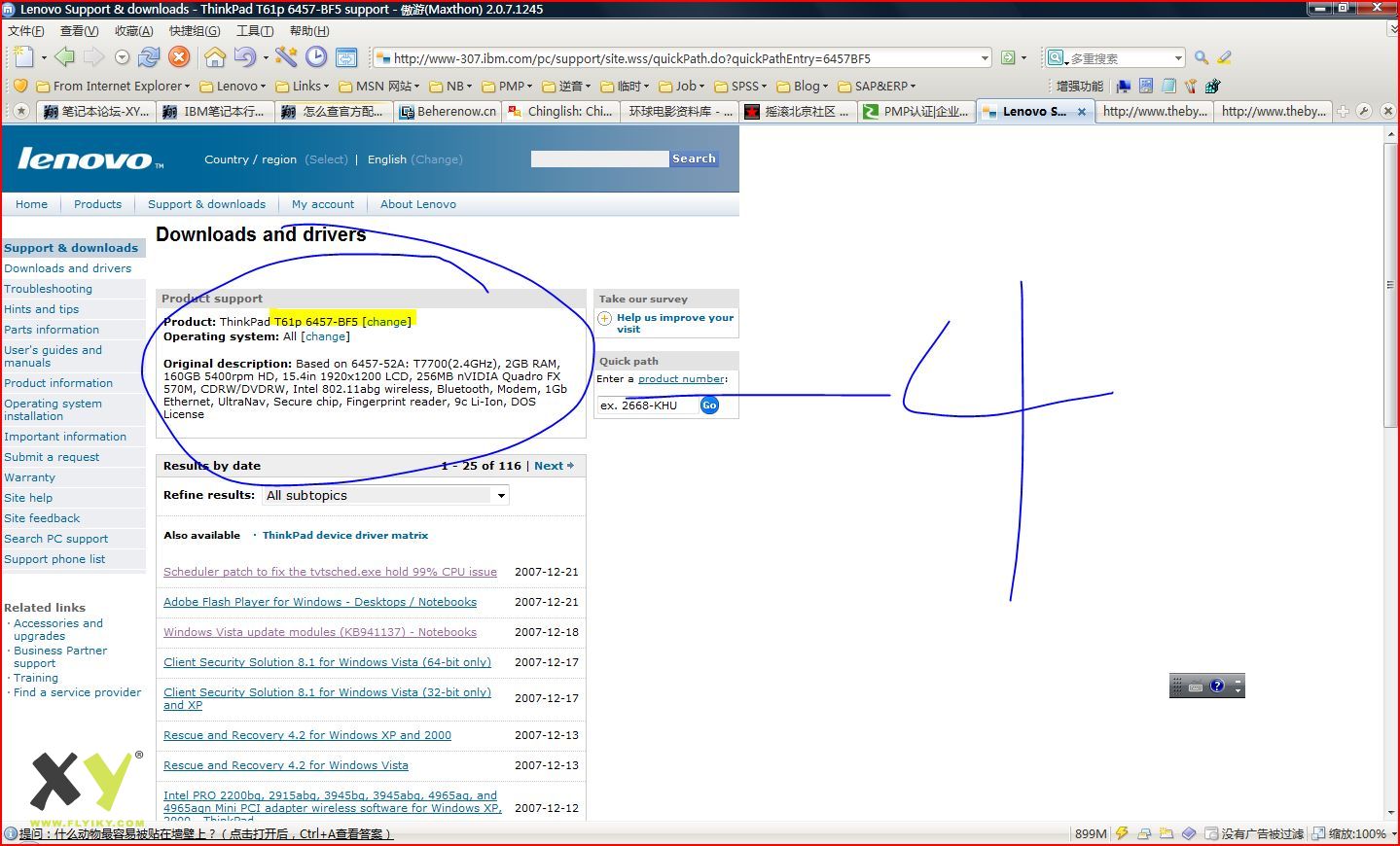This screenshot has height=846, width=1400.
Task: Click the blue help question mark icon
Action: [x=1217, y=686]
